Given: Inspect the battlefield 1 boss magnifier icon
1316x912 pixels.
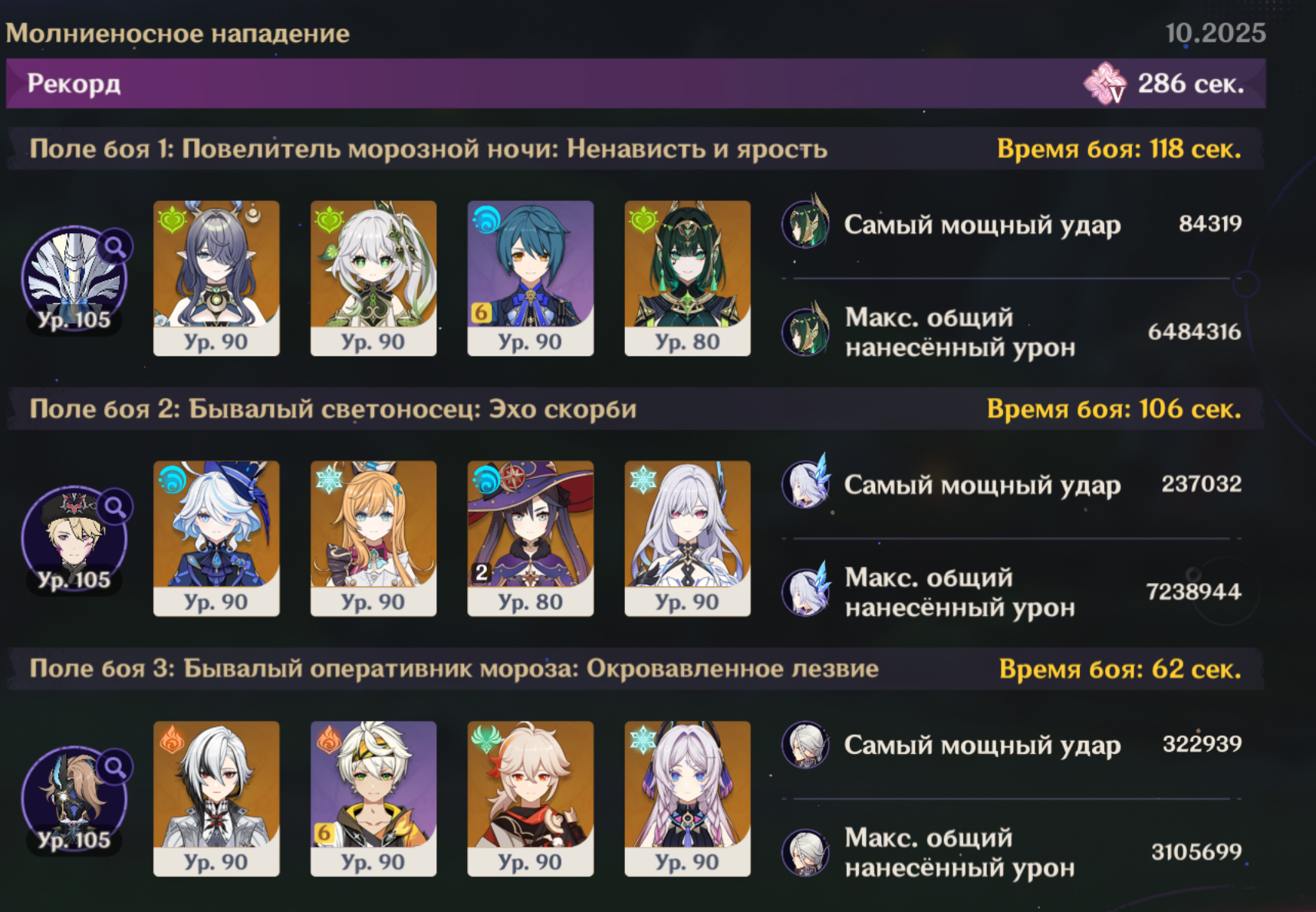Looking at the screenshot, I should click(x=115, y=246).
